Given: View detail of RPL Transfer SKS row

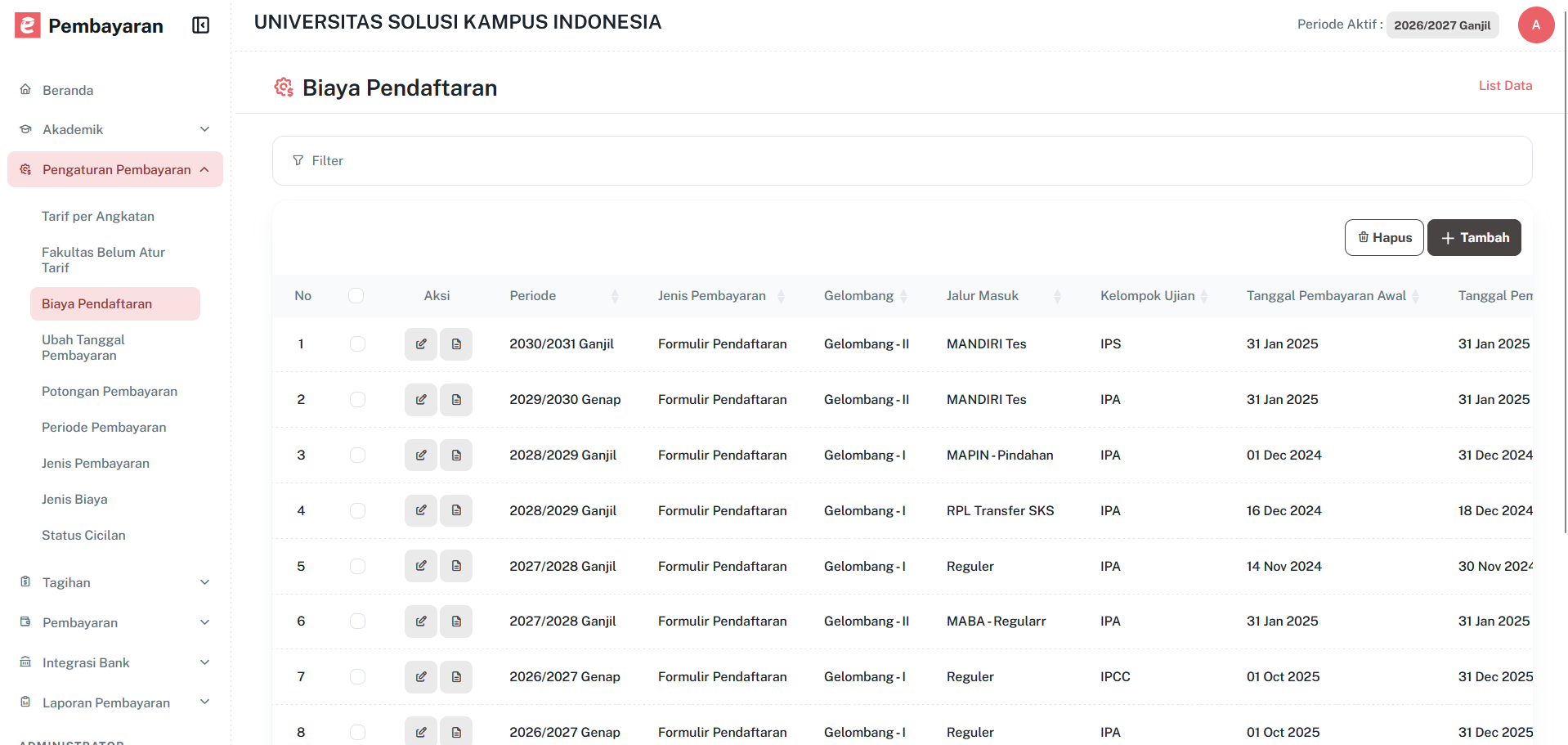Looking at the screenshot, I should pos(456,510).
